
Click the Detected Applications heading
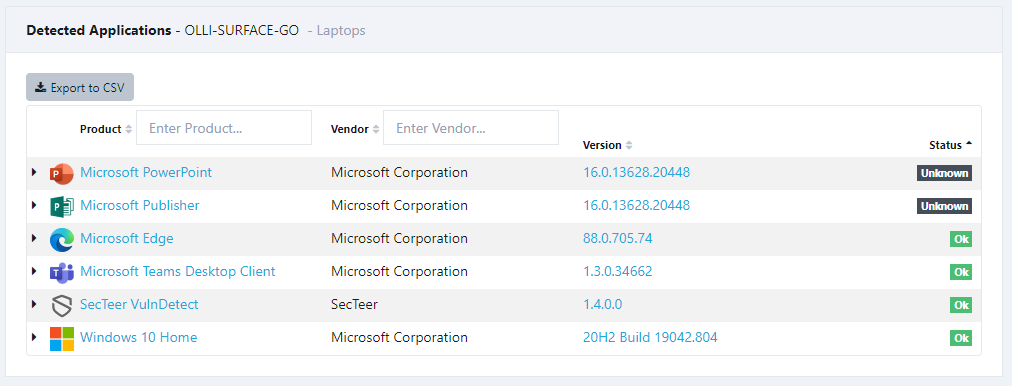99,30
